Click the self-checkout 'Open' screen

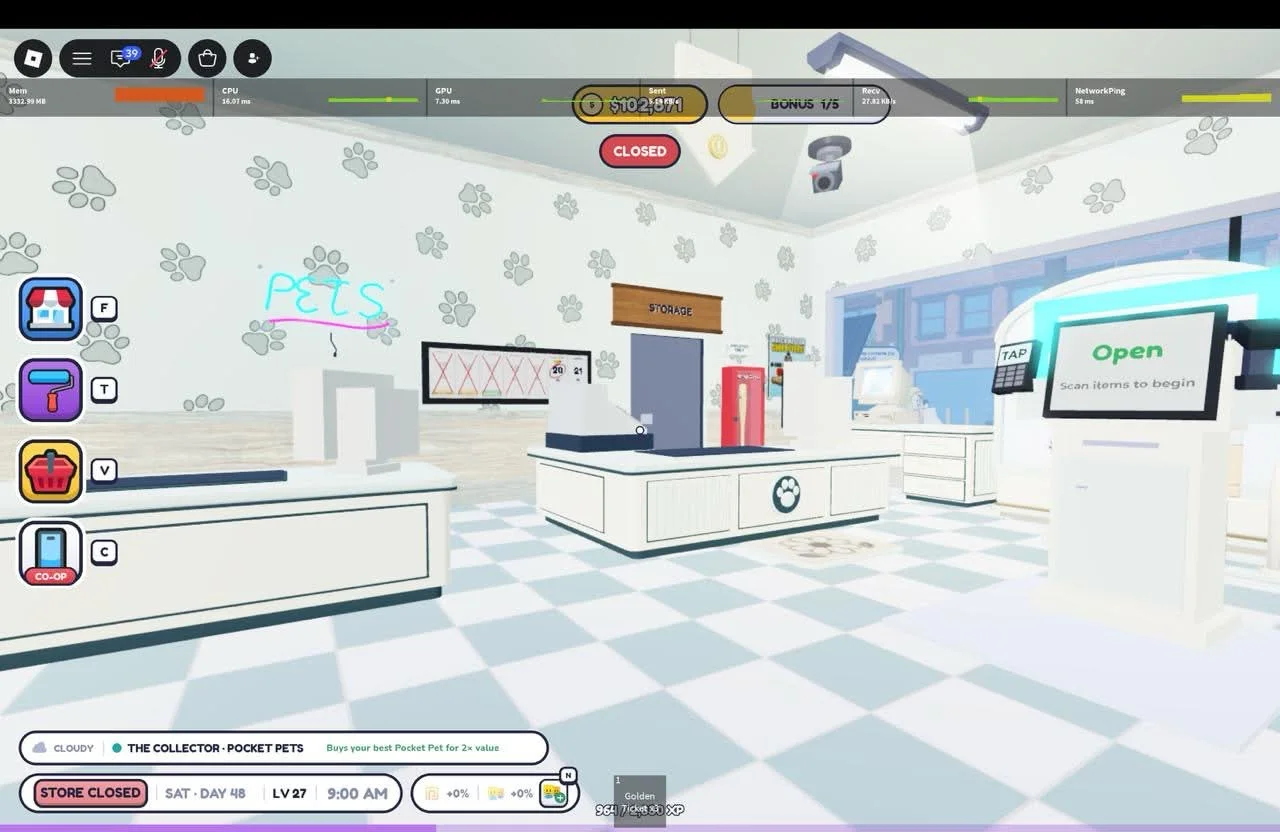tap(1135, 362)
